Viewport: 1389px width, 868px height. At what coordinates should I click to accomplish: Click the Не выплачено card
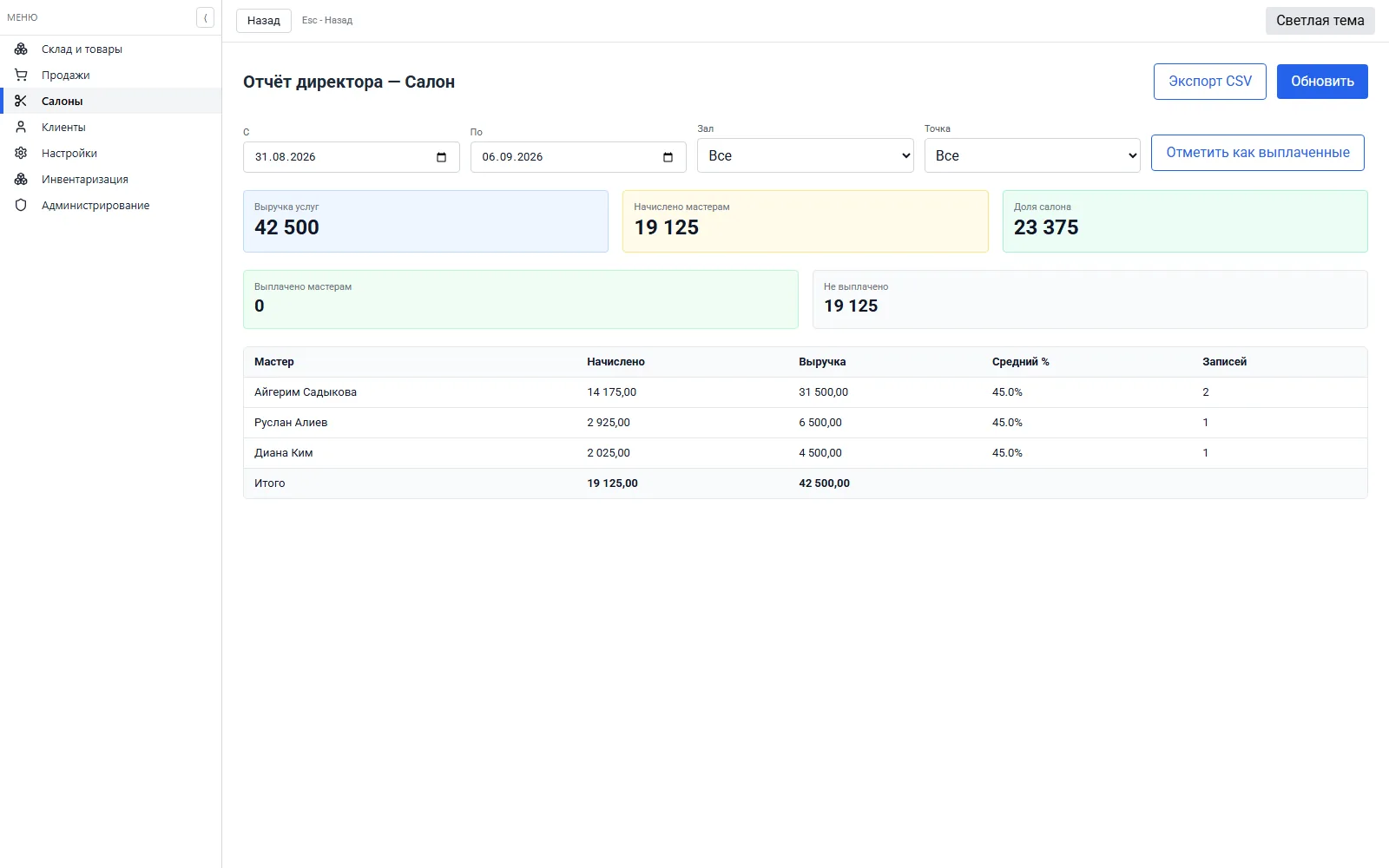pos(1089,299)
